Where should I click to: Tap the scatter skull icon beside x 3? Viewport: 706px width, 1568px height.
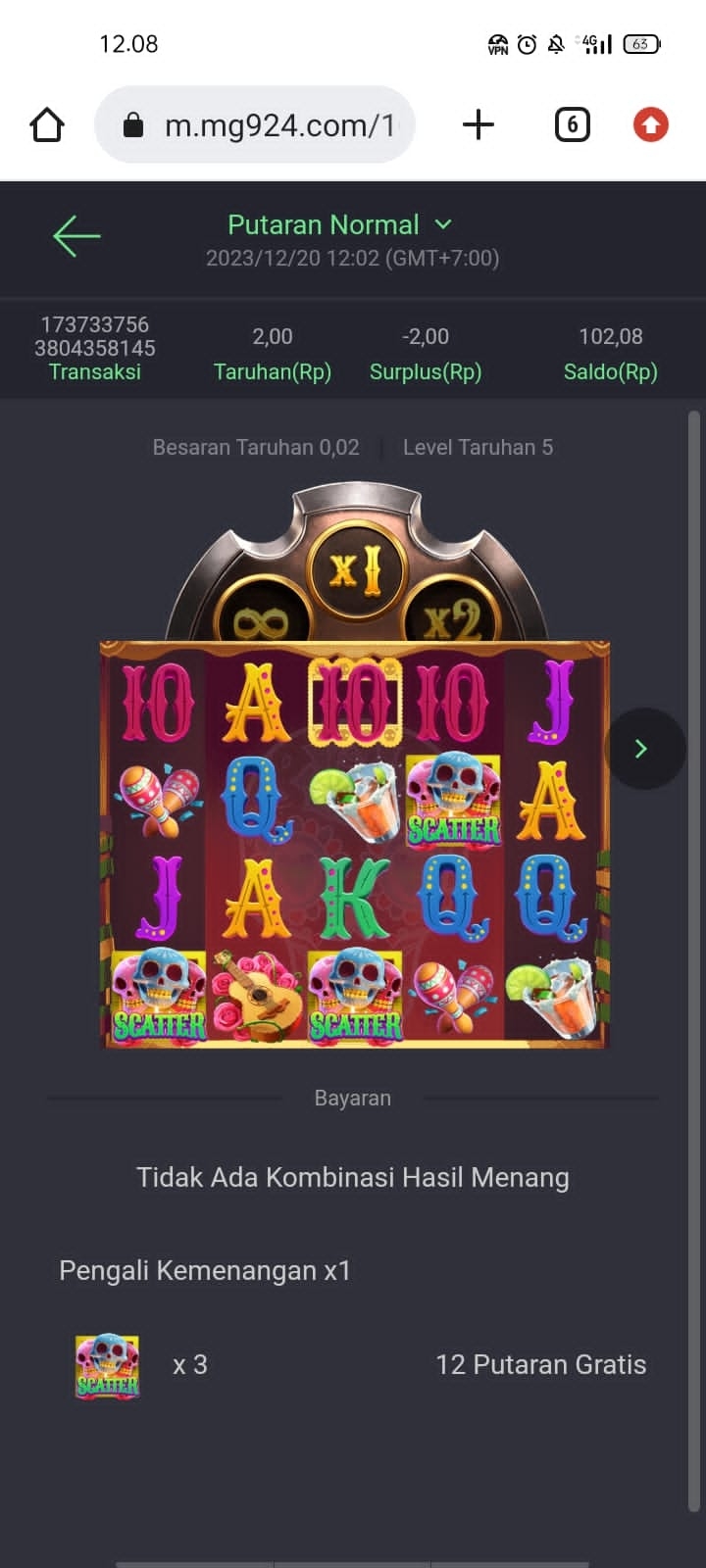108,1365
